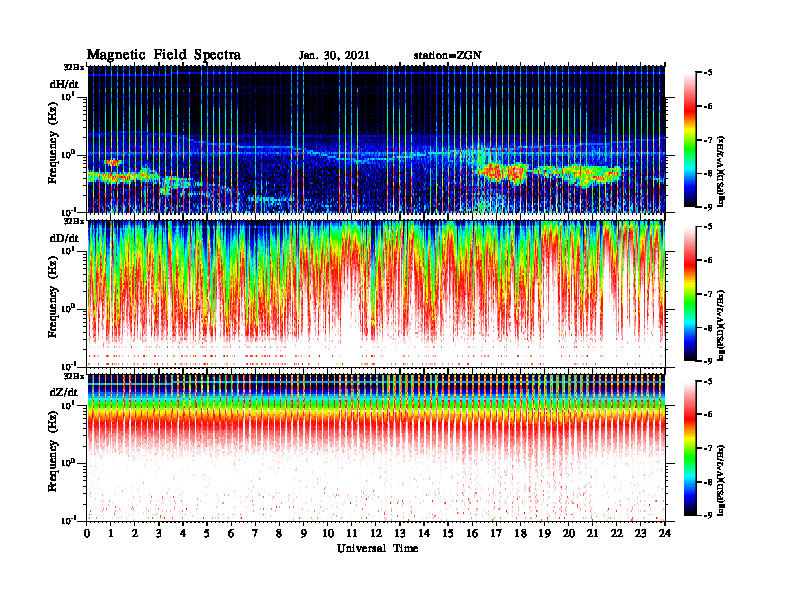Click hour '8' on the Universal Time axis
Viewport: 792px width, 612px height.
[x=279, y=533]
